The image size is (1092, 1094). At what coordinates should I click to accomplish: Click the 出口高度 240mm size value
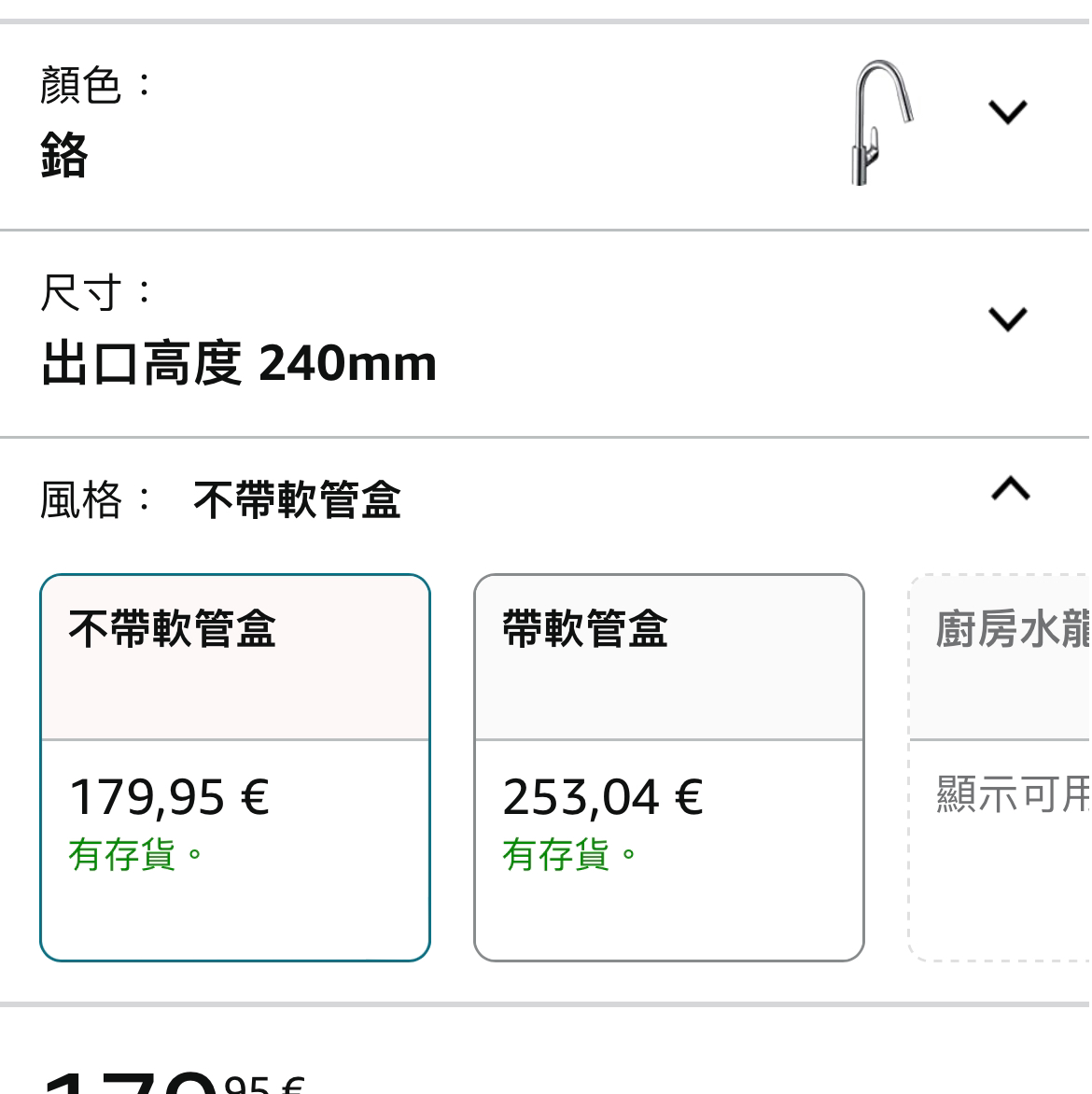(x=239, y=363)
